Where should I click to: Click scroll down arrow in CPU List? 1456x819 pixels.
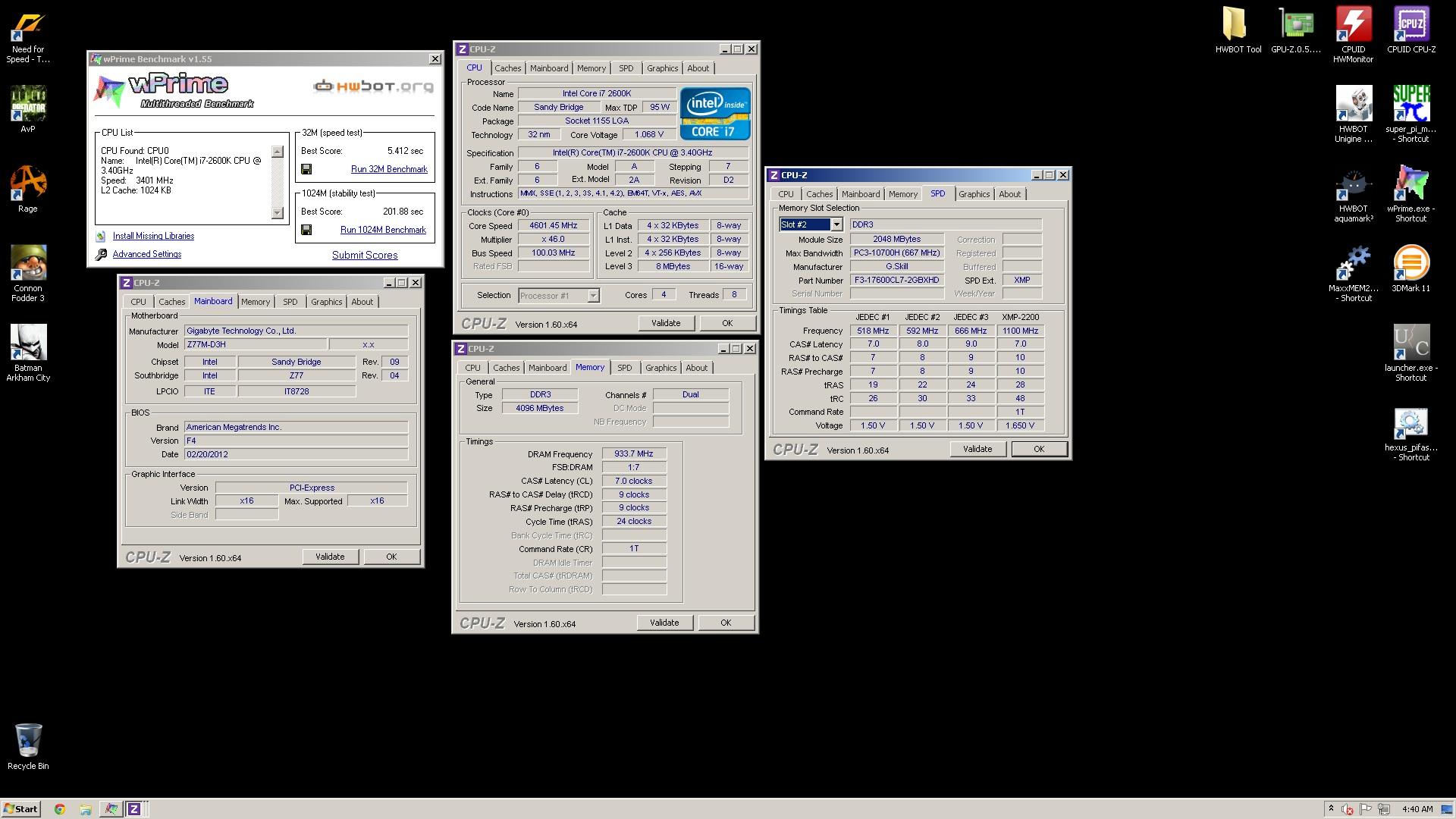pyautogui.click(x=278, y=213)
